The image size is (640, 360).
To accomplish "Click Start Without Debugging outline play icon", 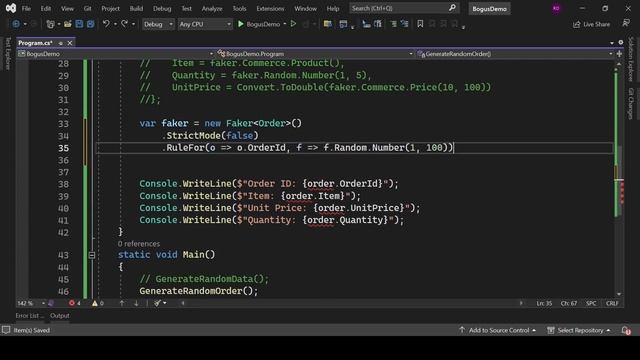I will pyautogui.click(x=293, y=24).
